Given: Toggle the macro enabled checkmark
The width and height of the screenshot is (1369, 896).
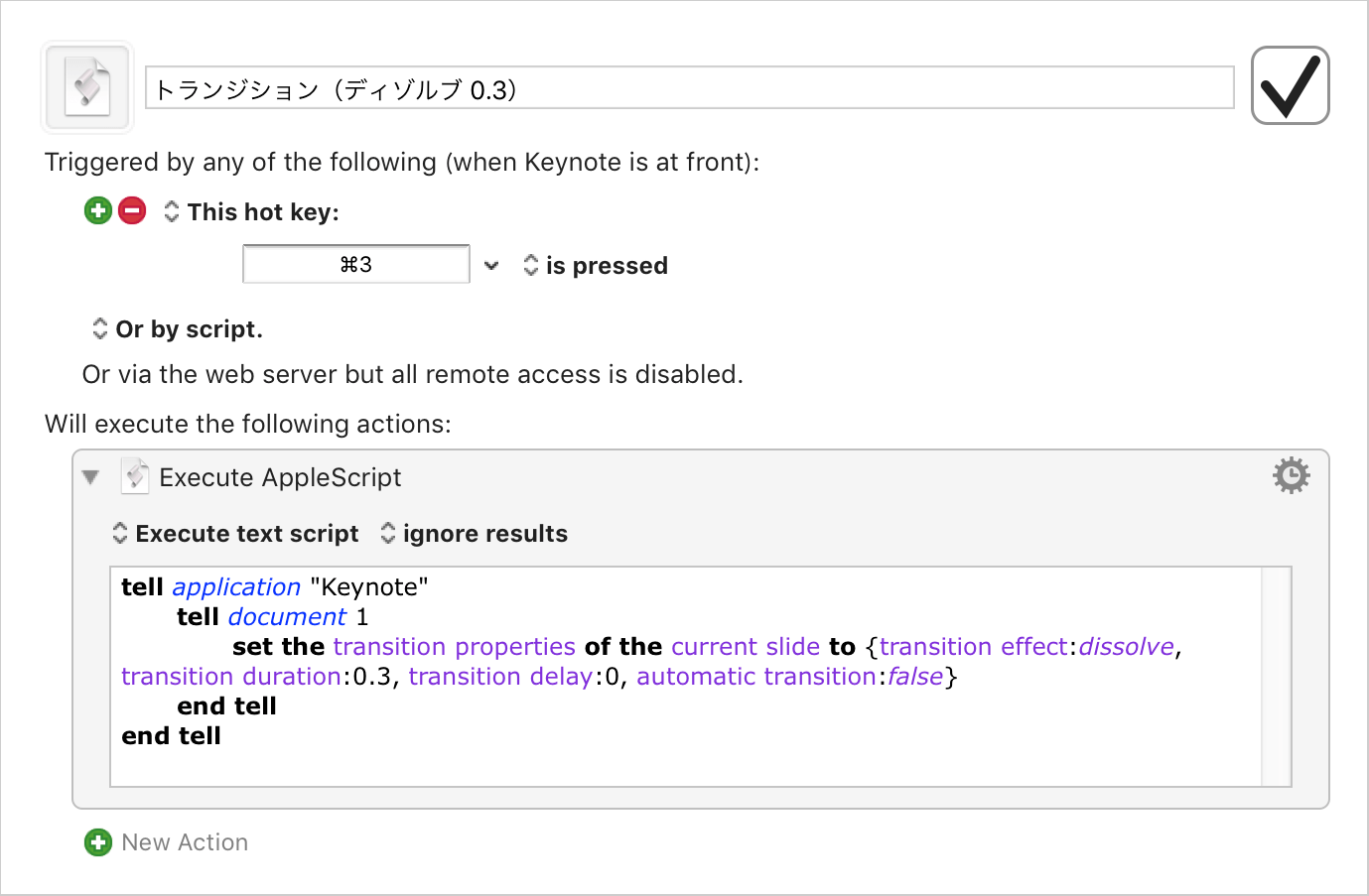Looking at the screenshot, I should click(x=1290, y=85).
